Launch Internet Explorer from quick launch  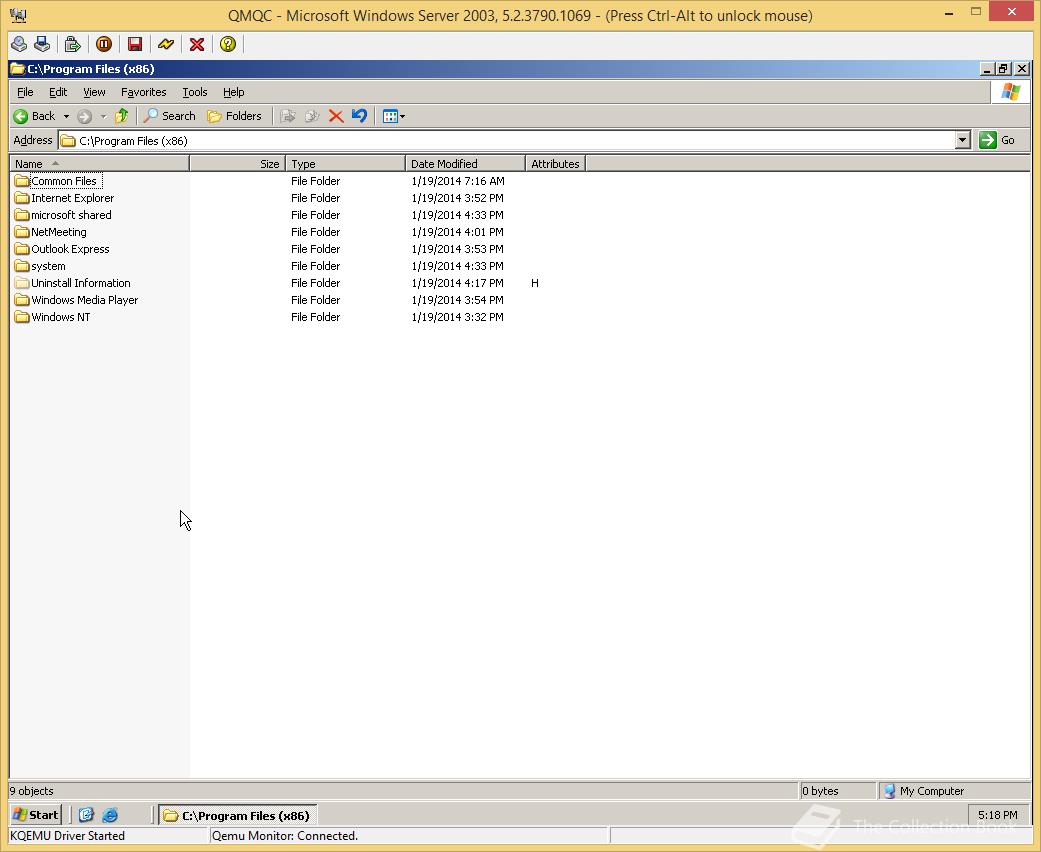110,815
